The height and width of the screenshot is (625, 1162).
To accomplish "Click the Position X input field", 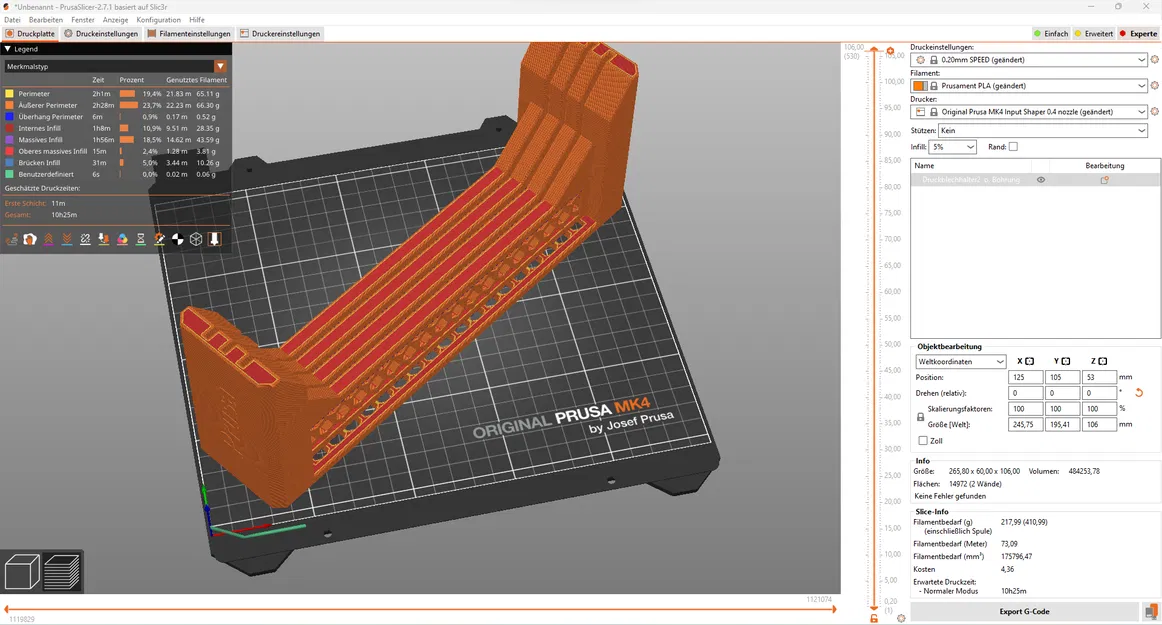I will (x=1028, y=377).
